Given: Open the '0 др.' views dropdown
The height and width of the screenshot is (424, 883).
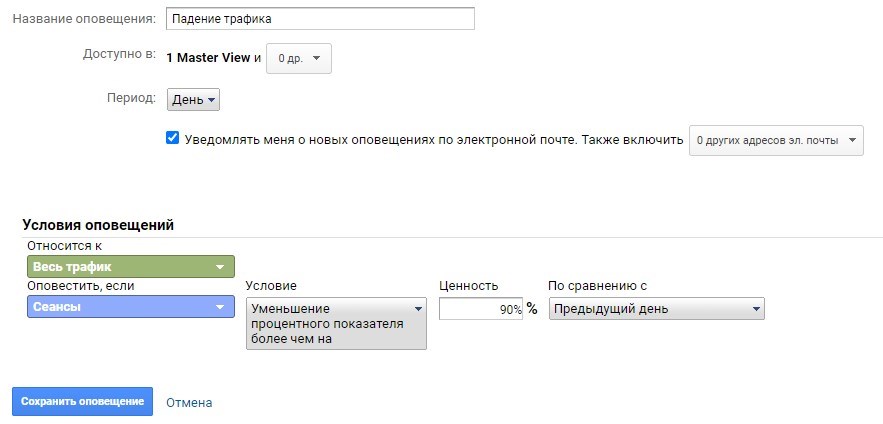Looking at the screenshot, I should pyautogui.click(x=298, y=59).
